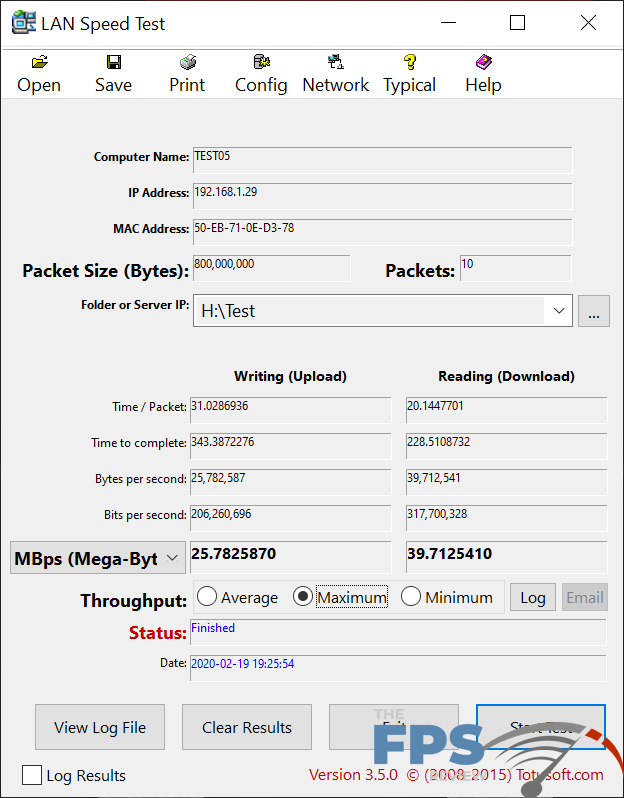This screenshot has width=624, height=798.
Task: Click the Network toolbar icon
Action: point(335,62)
